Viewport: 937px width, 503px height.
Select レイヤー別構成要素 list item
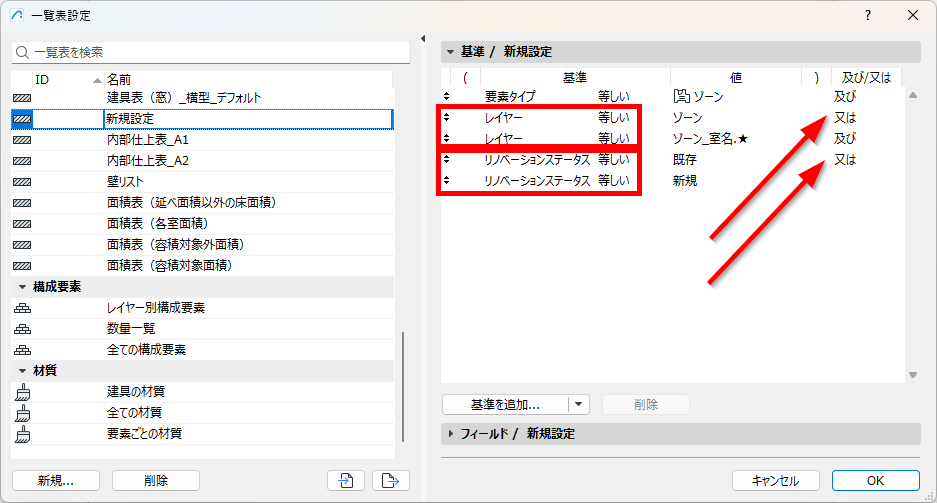pyautogui.click(x=156, y=308)
